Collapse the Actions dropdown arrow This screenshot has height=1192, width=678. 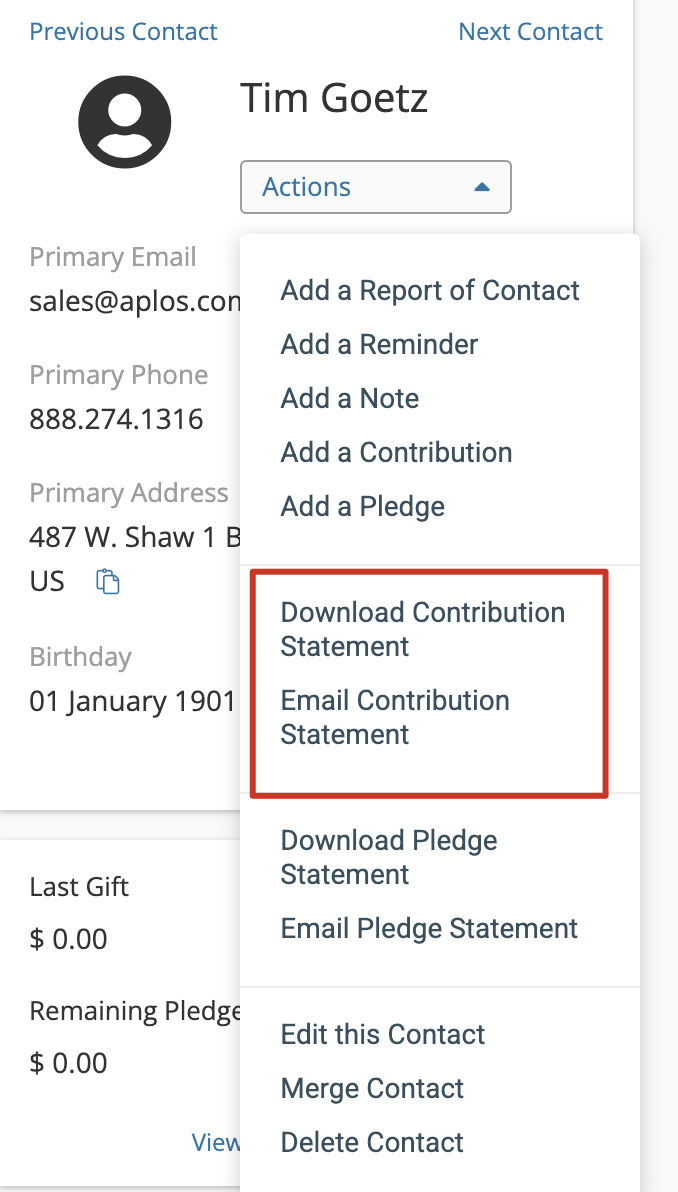point(481,187)
